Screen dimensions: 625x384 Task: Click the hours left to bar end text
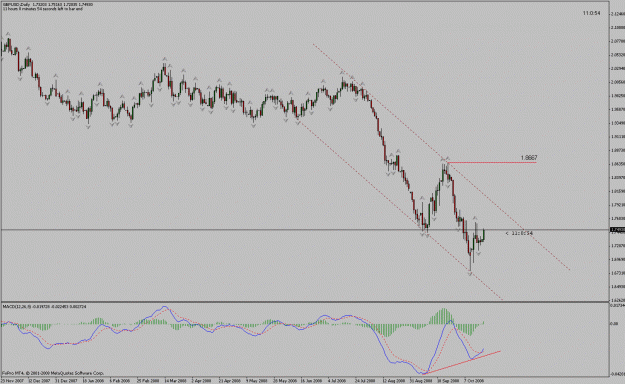pyautogui.click(x=43, y=9)
